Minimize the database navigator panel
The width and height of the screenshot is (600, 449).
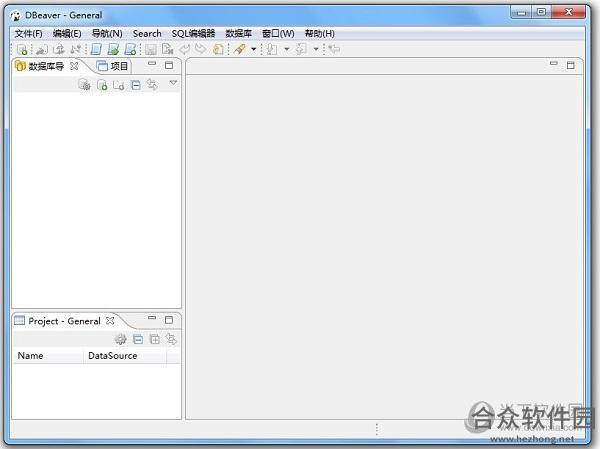click(x=152, y=64)
